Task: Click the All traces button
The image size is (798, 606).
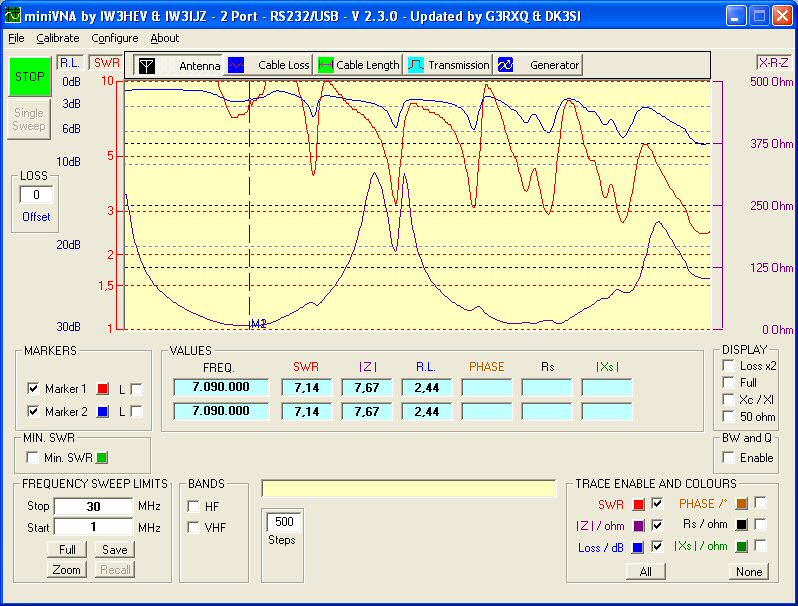Action: click(x=645, y=572)
